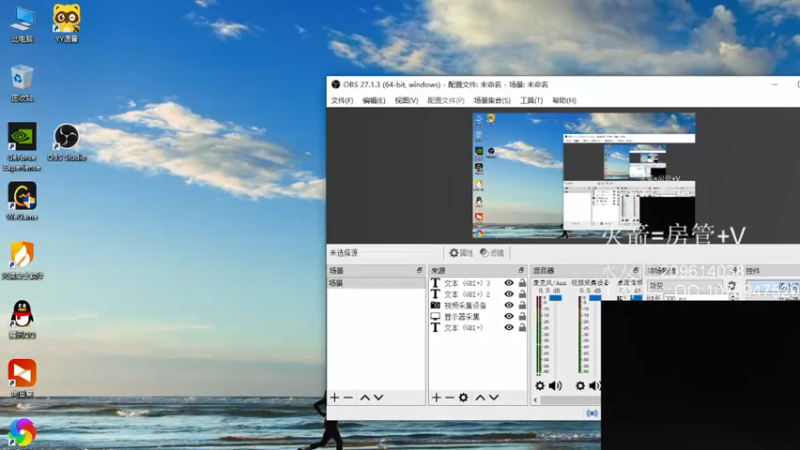Launch the WeGame desktop shortcut

point(22,201)
